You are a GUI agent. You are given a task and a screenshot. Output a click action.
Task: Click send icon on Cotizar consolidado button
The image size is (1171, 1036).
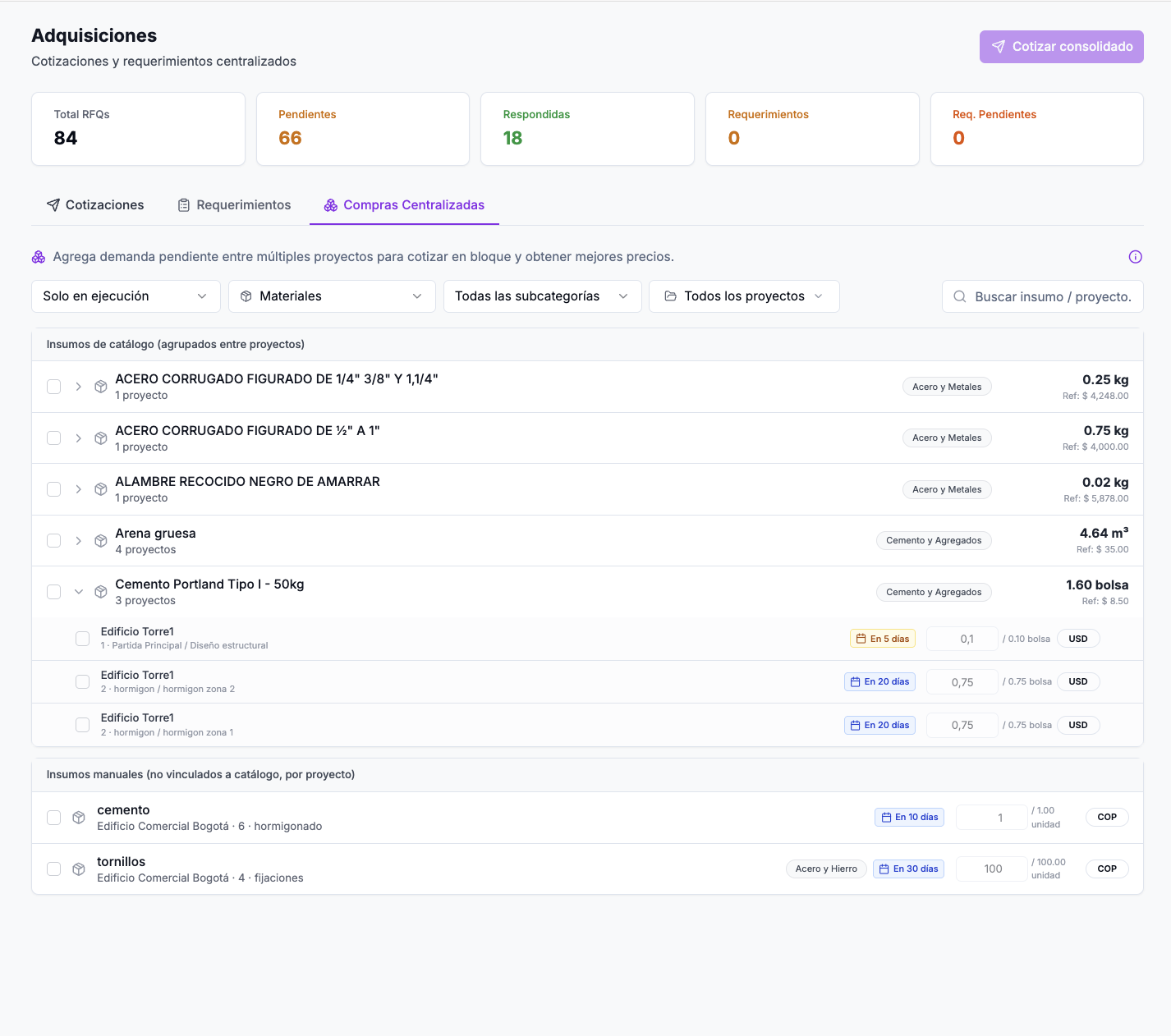tap(999, 47)
